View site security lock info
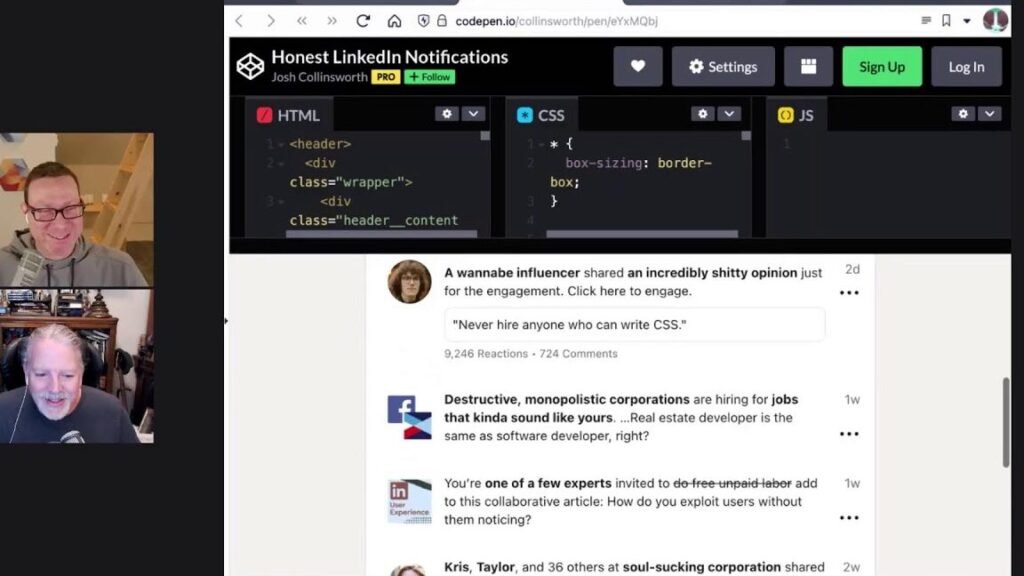 [442, 21]
